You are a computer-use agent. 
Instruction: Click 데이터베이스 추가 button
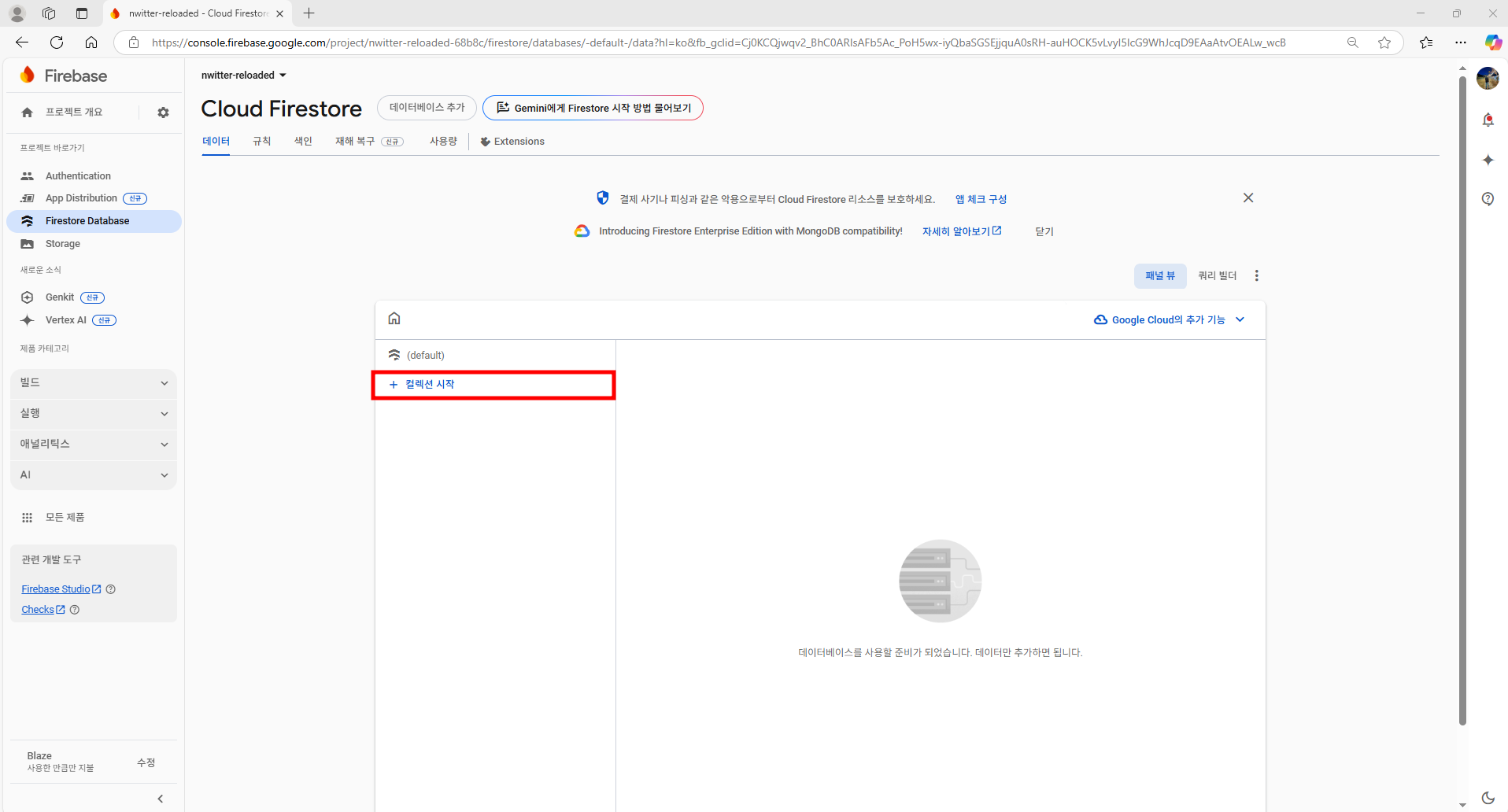(x=427, y=108)
